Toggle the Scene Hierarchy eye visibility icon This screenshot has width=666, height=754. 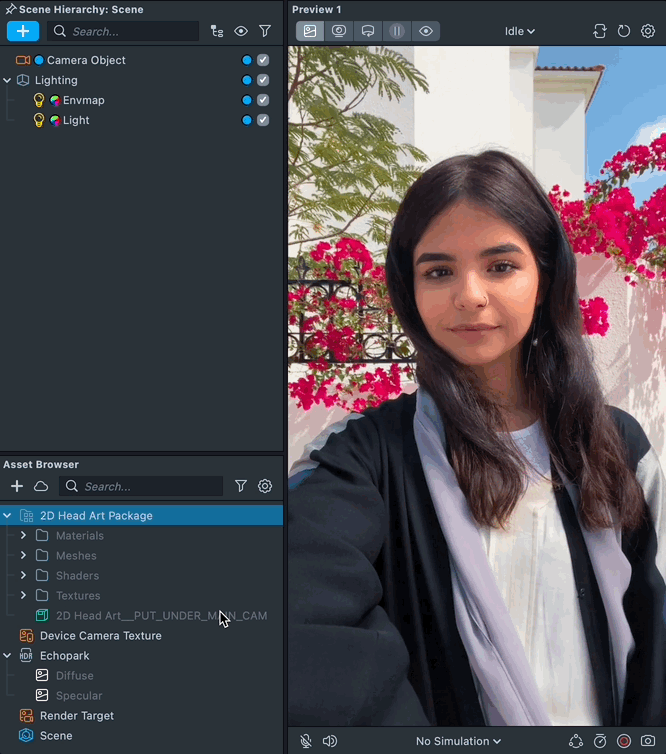241,31
